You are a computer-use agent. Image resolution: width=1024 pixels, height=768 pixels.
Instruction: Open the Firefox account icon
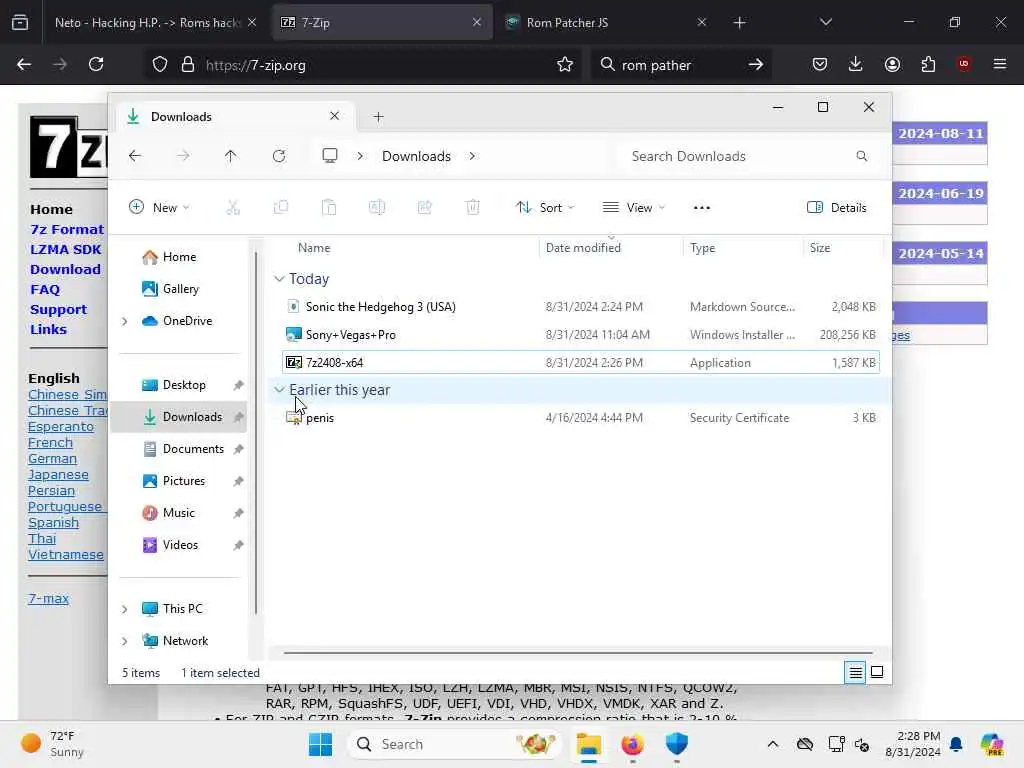tap(892, 64)
